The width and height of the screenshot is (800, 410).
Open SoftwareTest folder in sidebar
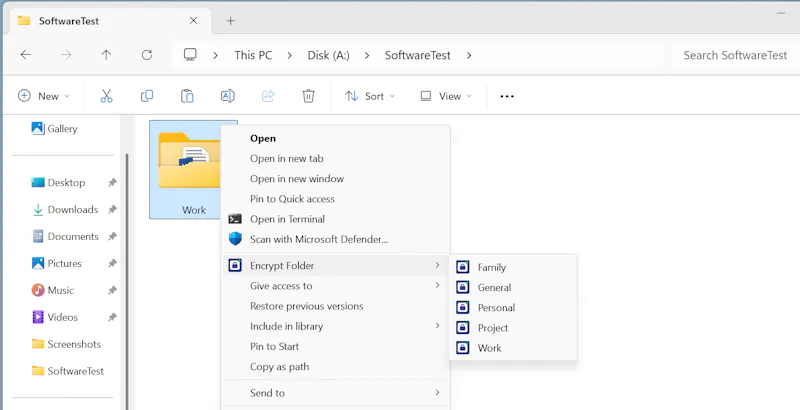point(68,371)
